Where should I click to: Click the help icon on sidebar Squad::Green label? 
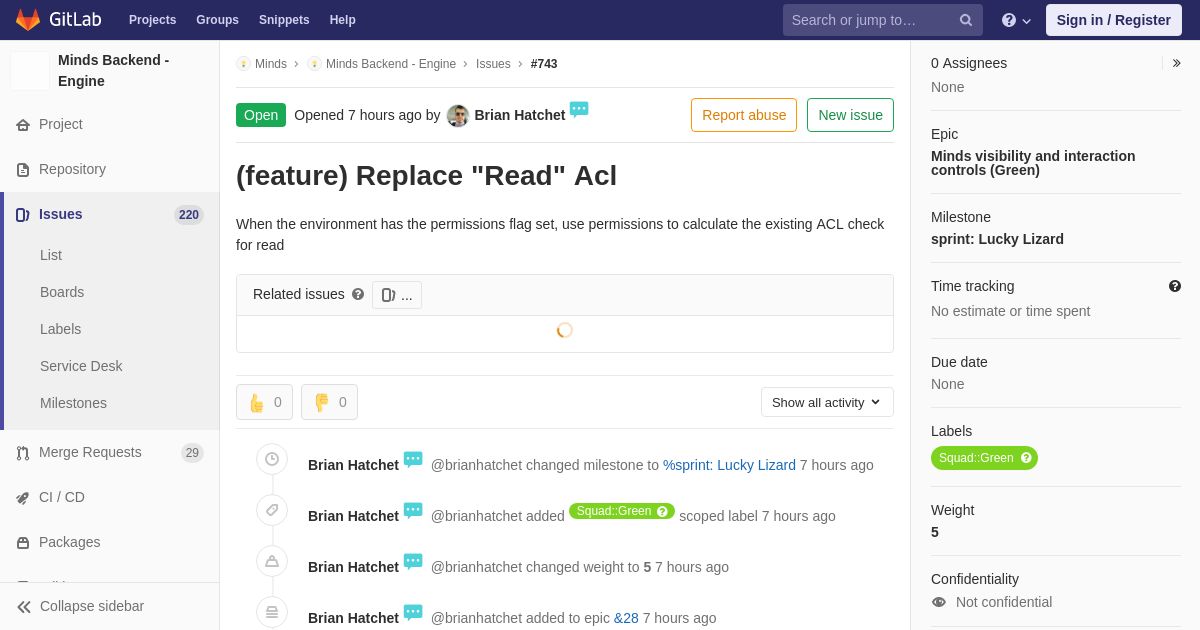[x=1026, y=458]
